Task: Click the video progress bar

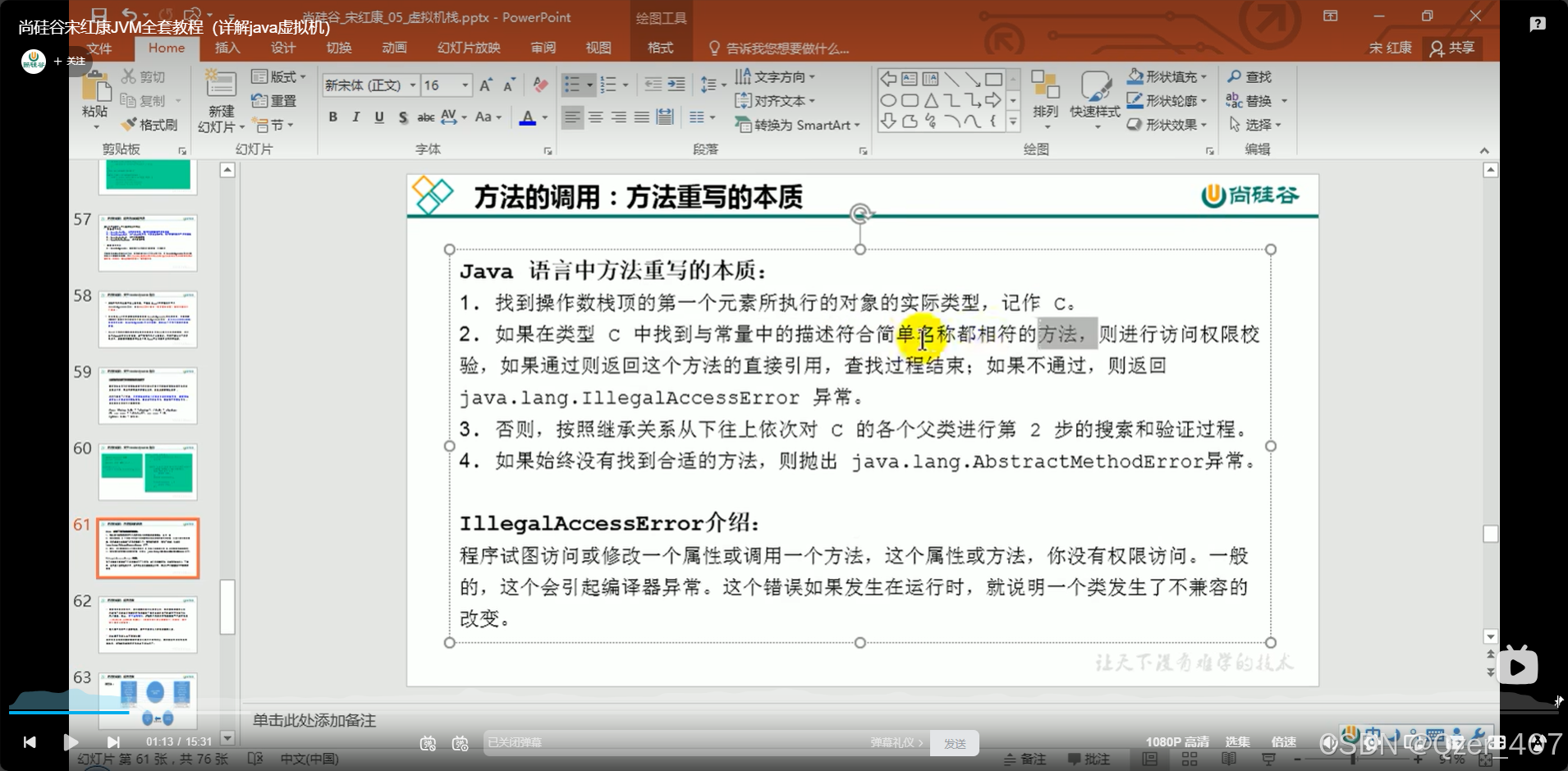Action: coord(784,712)
